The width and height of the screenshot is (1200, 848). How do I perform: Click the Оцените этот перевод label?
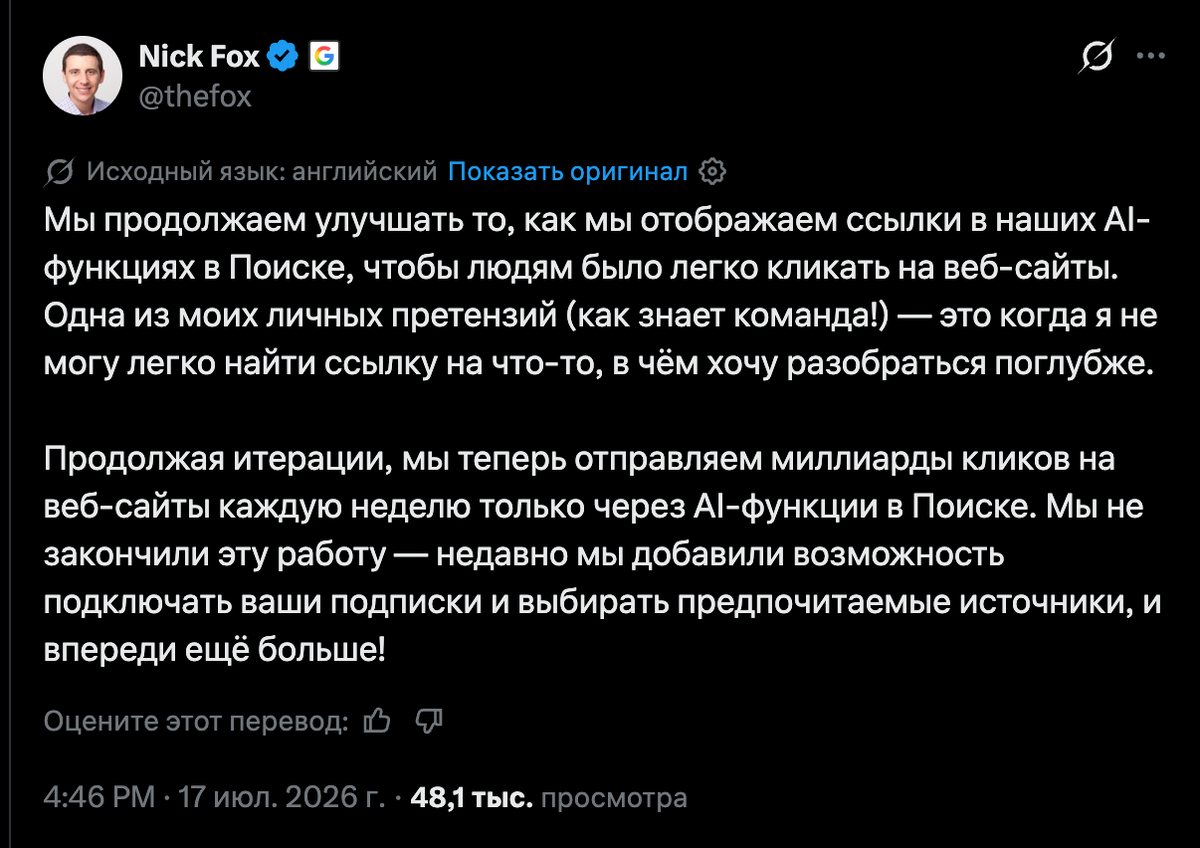click(x=197, y=721)
